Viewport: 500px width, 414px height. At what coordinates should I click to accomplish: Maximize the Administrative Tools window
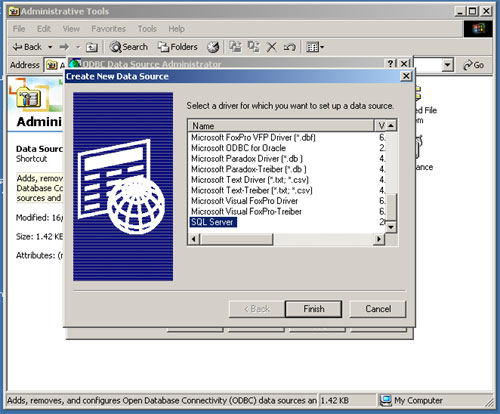click(x=473, y=11)
